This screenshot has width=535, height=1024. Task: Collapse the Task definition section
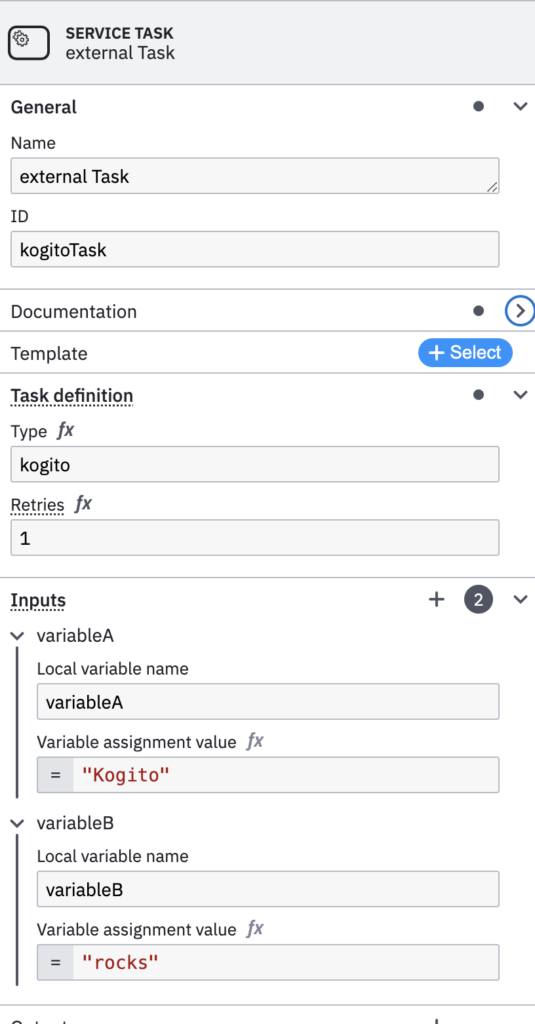(x=520, y=394)
